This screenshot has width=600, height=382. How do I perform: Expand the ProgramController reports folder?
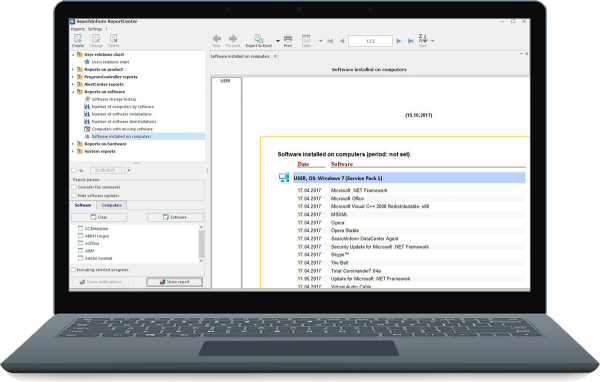pos(73,77)
